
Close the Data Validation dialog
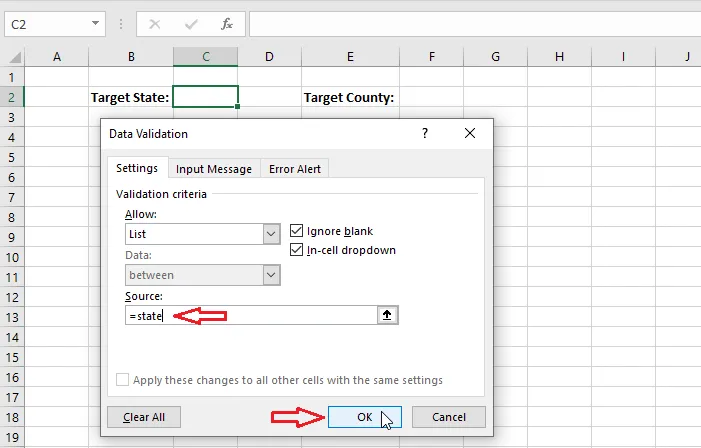pos(470,133)
